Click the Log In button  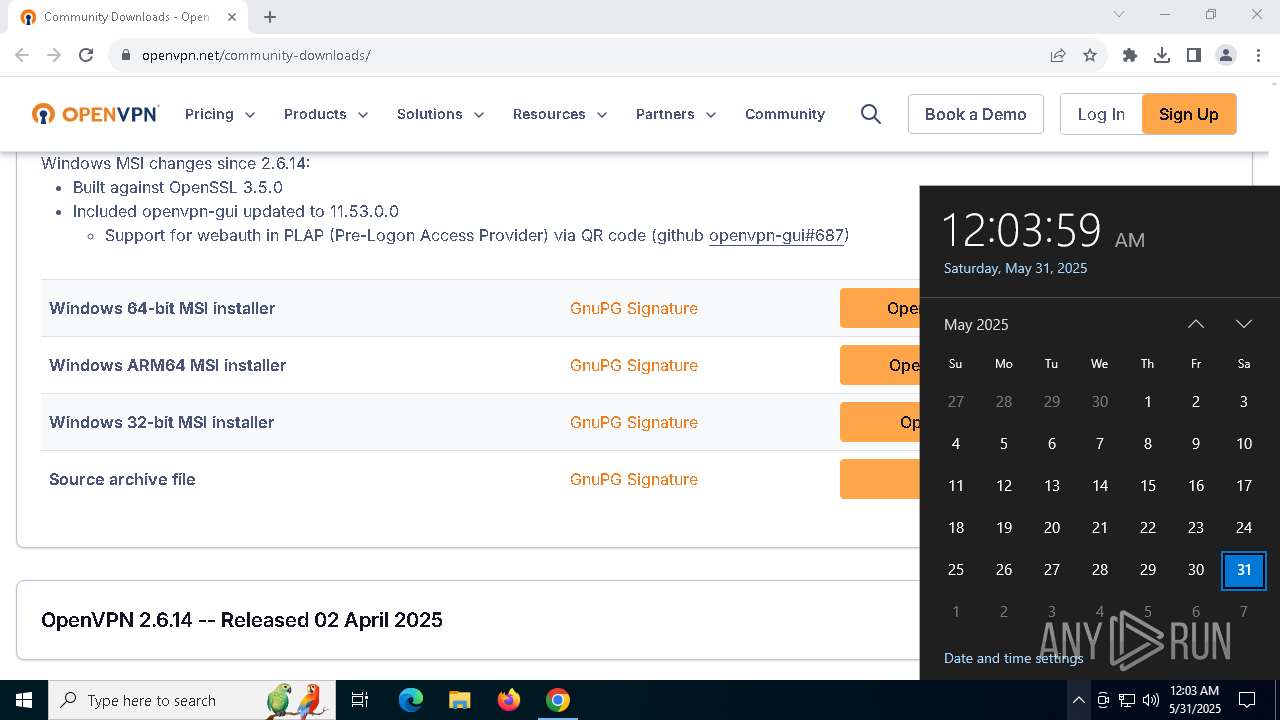point(1101,114)
